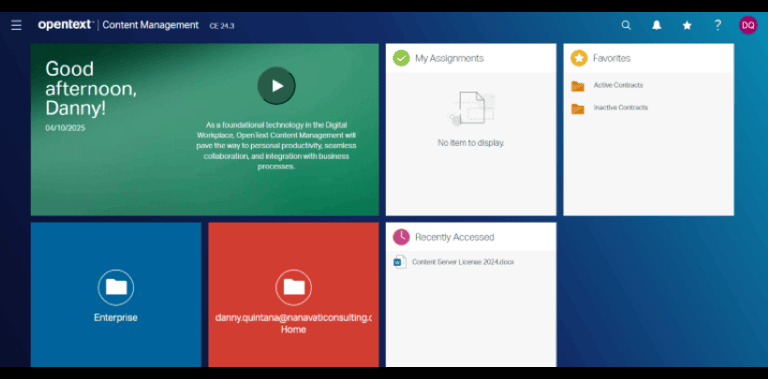Click the No item to display message

point(471,143)
